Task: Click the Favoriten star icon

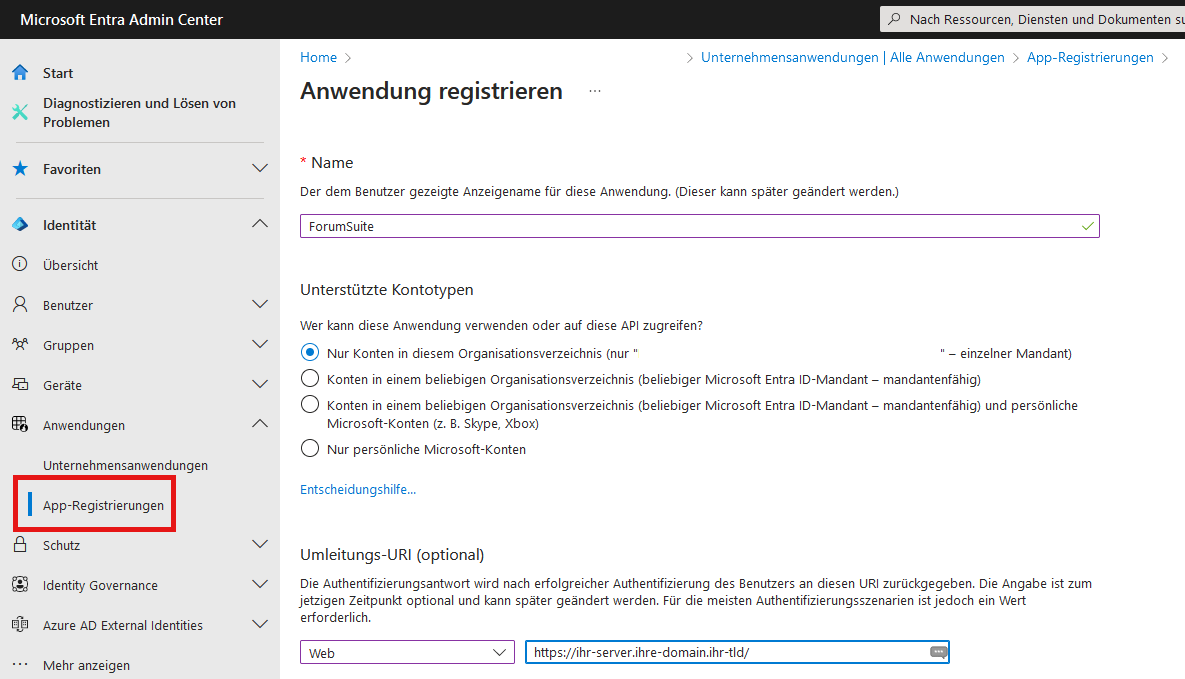Action: [20, 169]
